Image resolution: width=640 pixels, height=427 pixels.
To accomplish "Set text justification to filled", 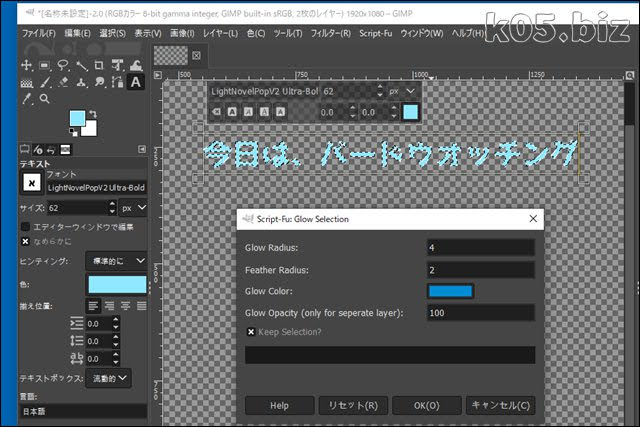I will coord(141,306).
